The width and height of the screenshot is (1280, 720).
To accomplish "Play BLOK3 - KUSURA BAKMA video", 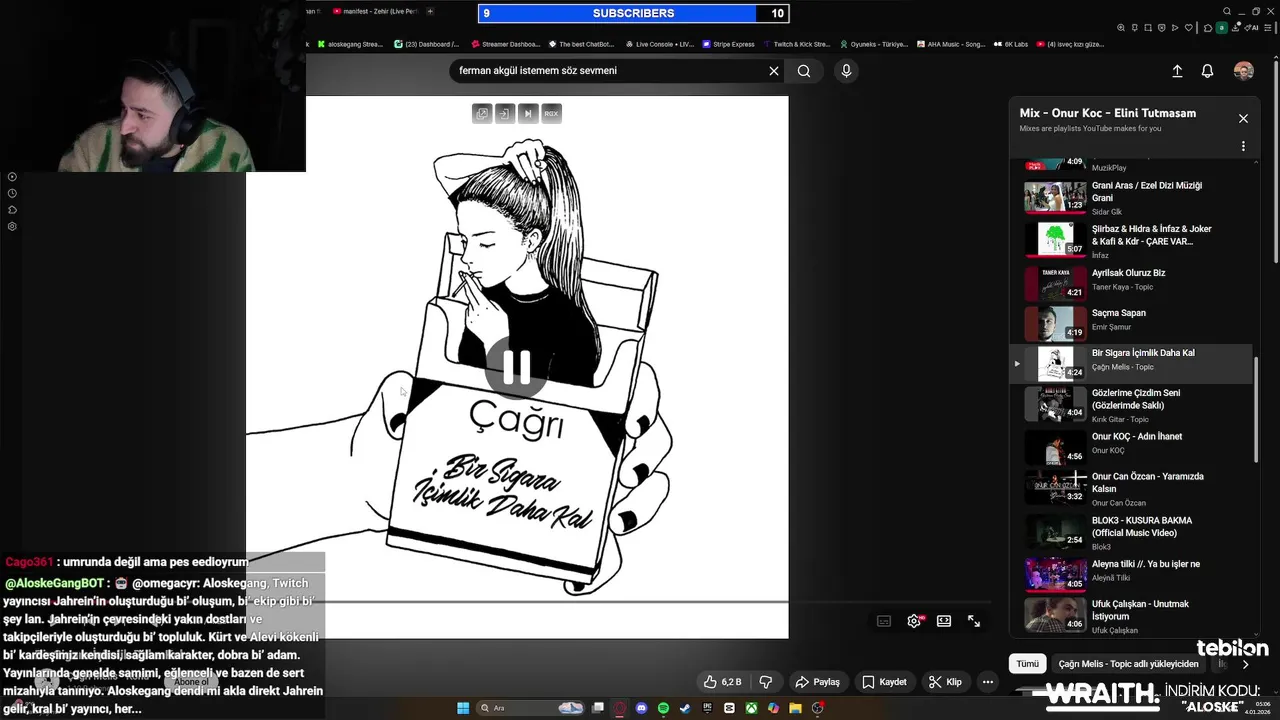I will tap(1132, 532).
